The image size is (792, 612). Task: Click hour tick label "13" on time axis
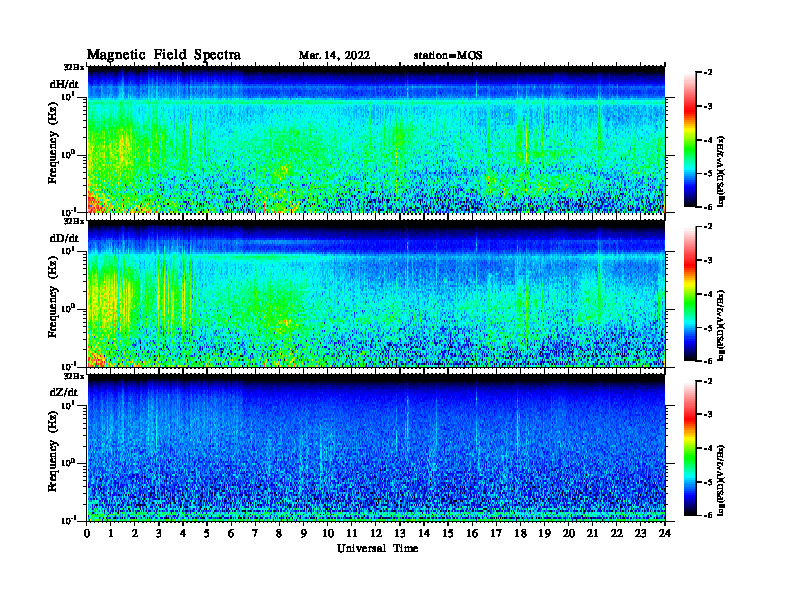[400, 534]
